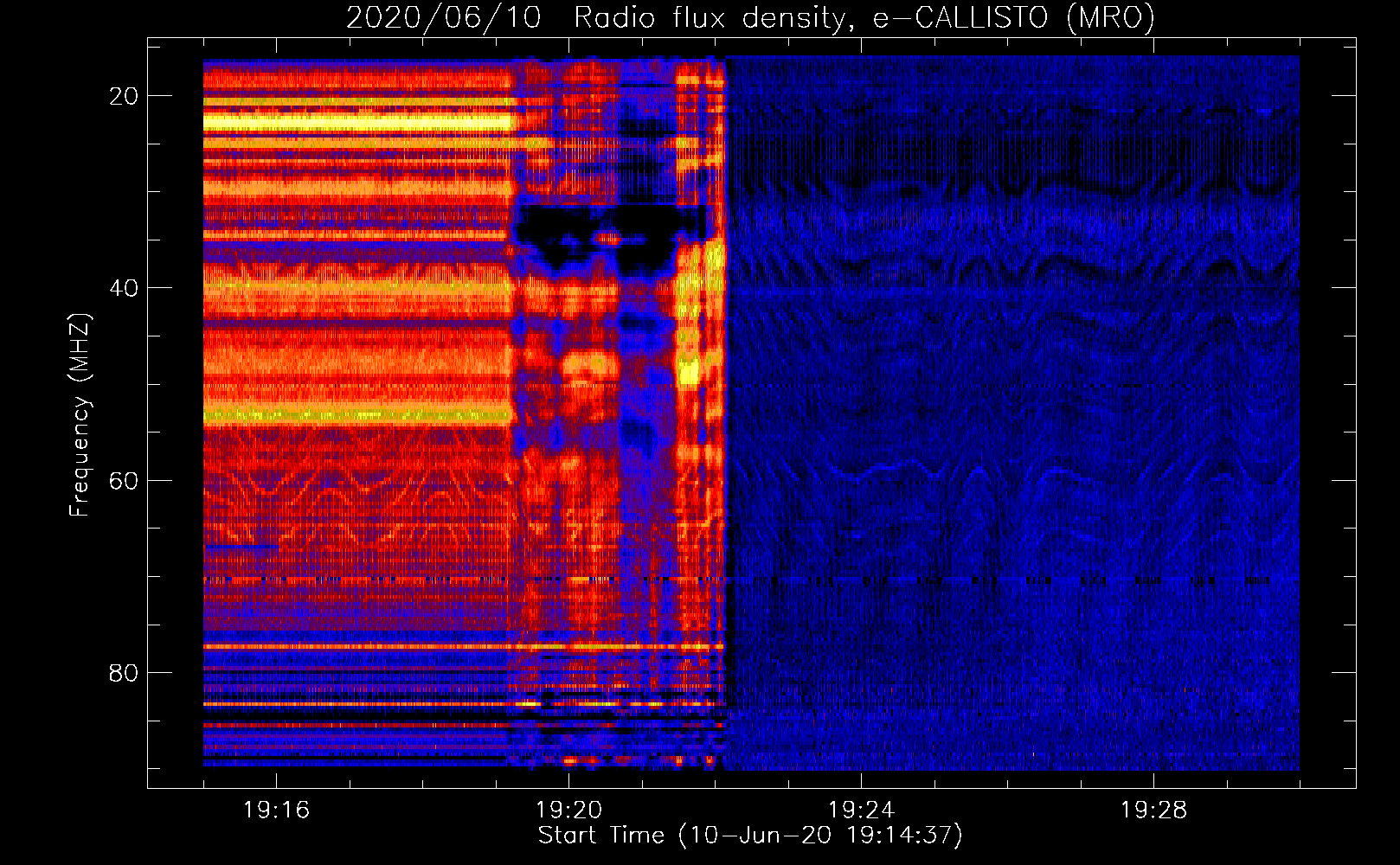The image size is (1400, 865).
Task: Click the 'Start Time (10-Jun-20 19:14:37)' label
Action: pyautogui.click(x=750, y=836)
